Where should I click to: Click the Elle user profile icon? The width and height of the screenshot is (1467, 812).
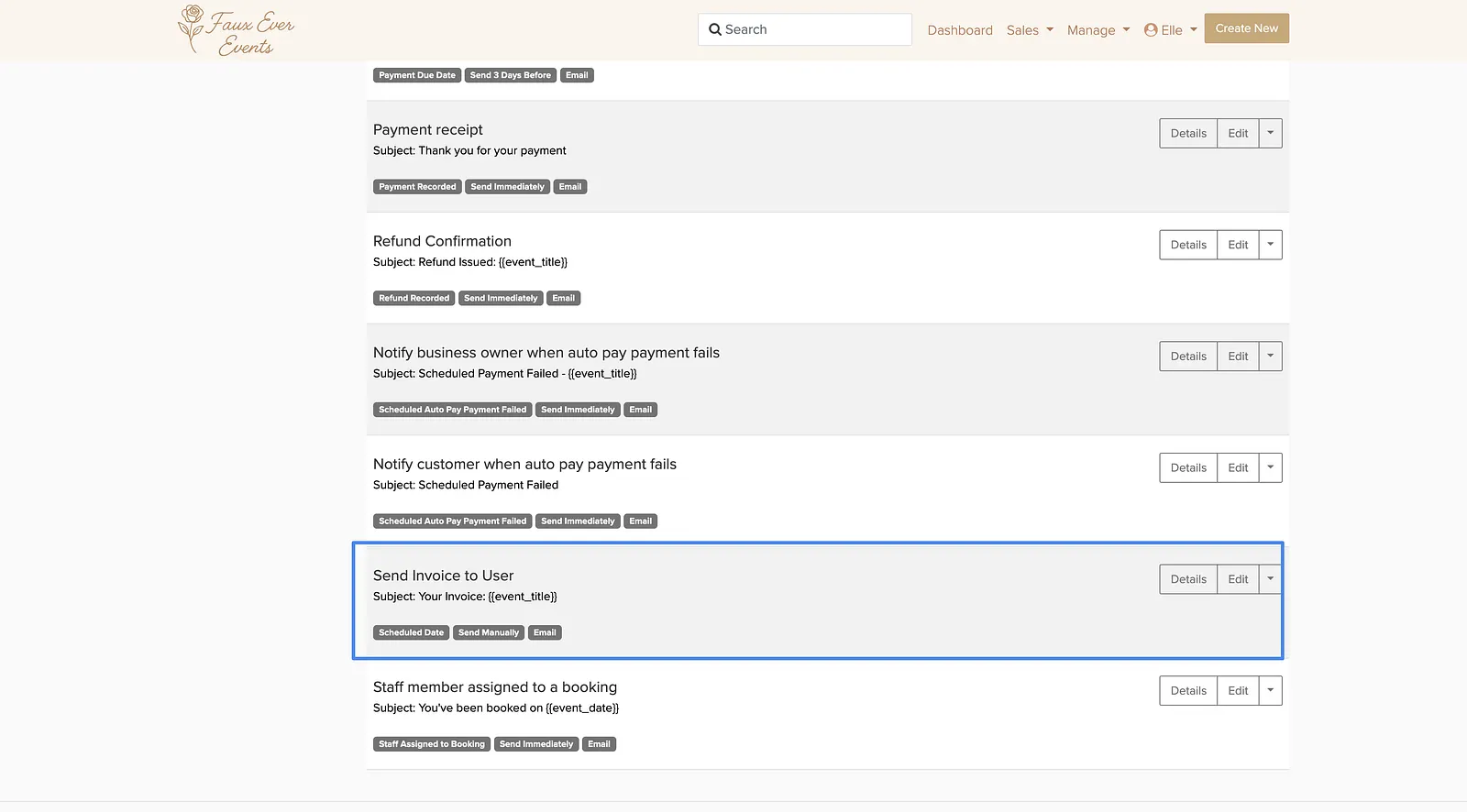[1151, 30]
